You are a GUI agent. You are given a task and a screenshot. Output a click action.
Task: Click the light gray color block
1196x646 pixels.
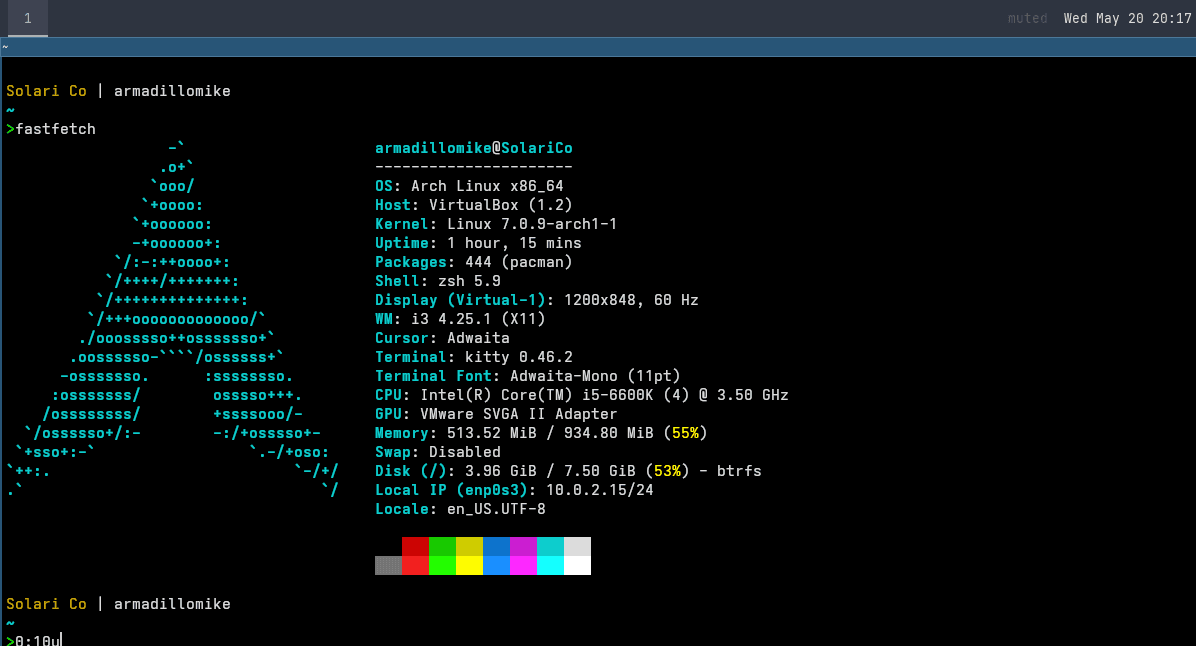click(577, 546)
